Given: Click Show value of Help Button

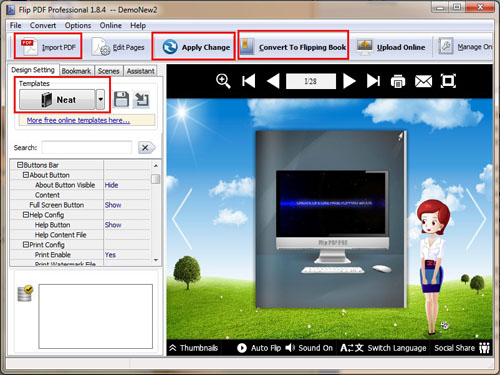Looking at the screenshot, I should click(113, 225).
